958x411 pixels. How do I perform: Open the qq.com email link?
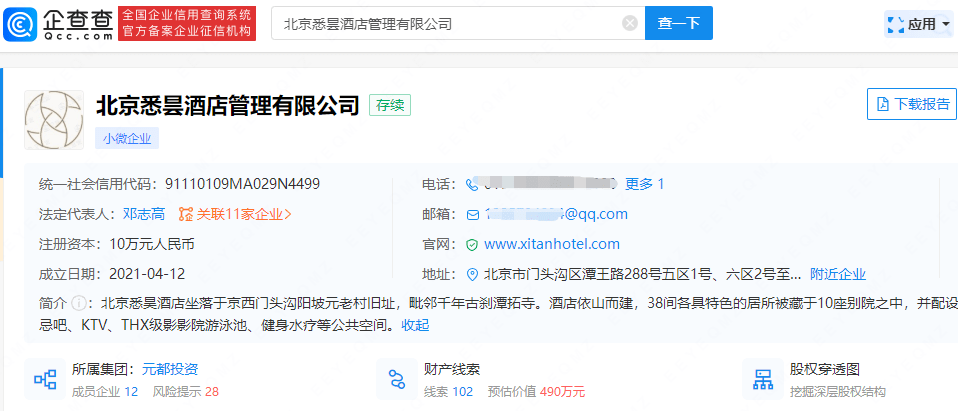click(556, 214)
